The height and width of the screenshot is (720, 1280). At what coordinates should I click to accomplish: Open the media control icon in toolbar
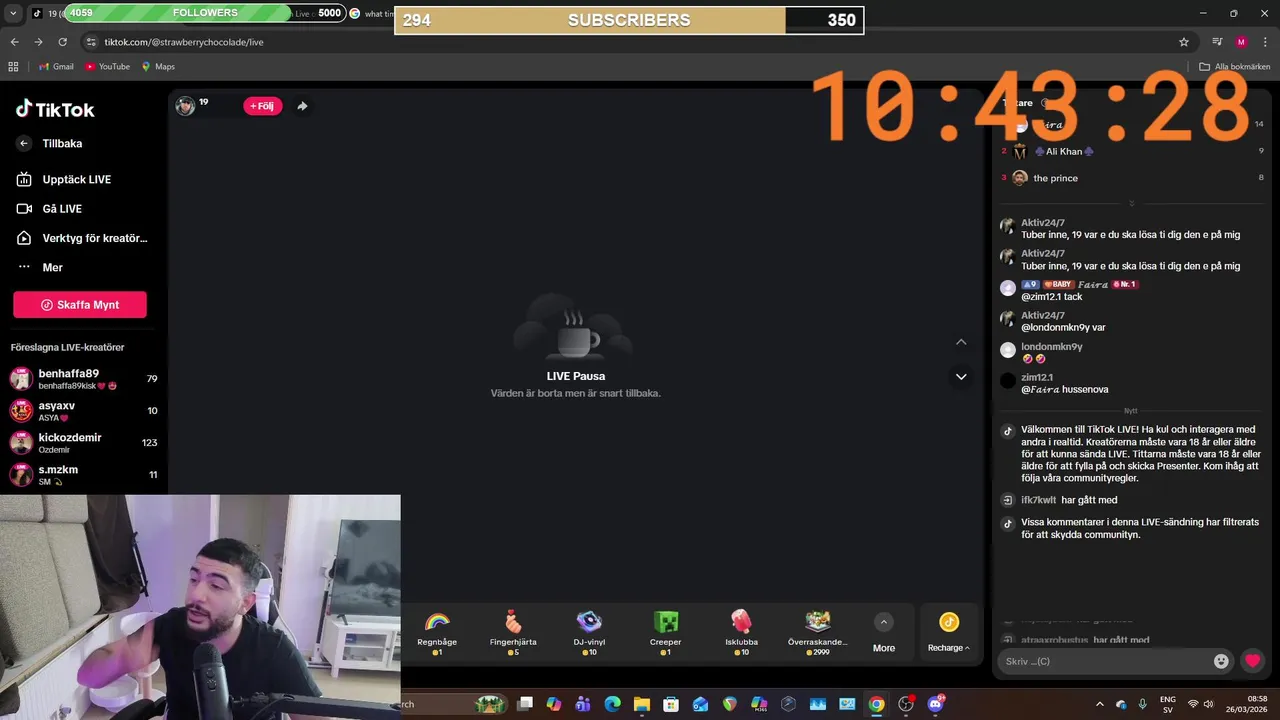pos(1217,42)
